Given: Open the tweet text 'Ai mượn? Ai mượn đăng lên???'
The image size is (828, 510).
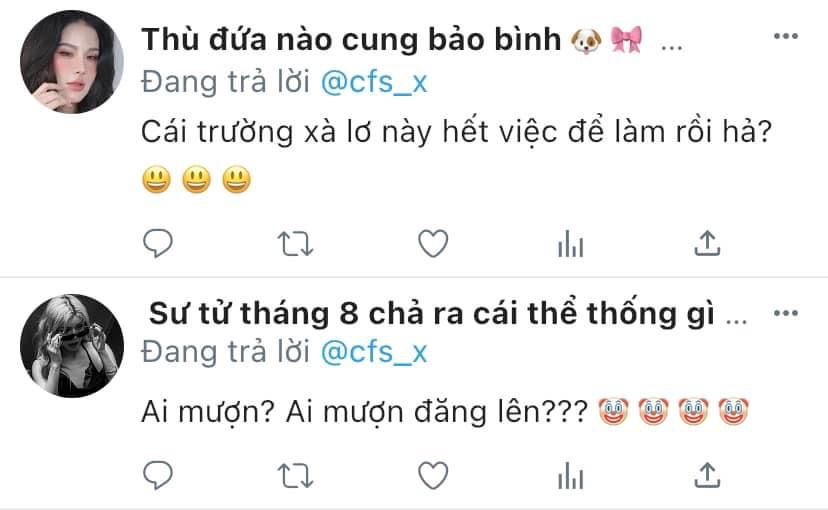Looking at the screenshot, I should 364,412.
